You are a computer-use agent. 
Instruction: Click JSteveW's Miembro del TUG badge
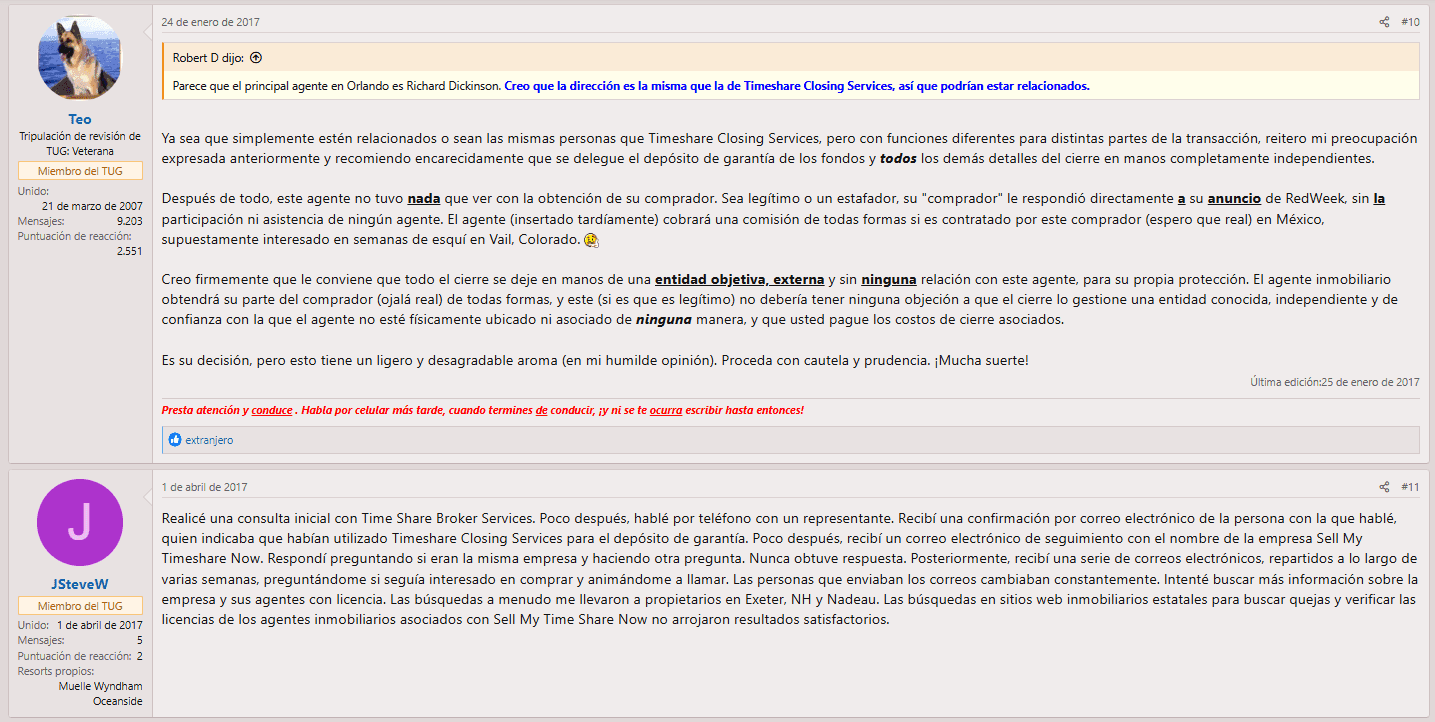tap(80, 606)
